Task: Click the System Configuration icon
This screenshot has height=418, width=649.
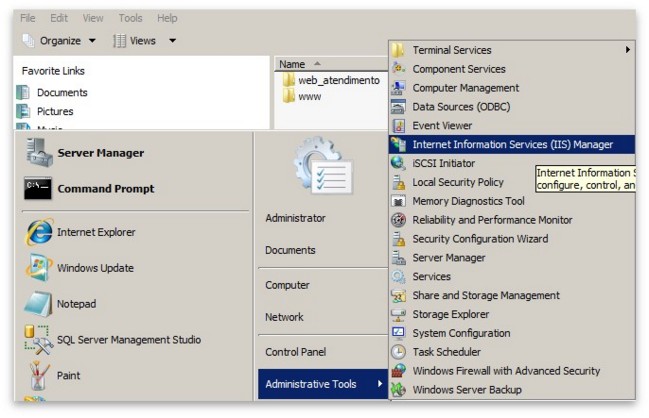Action: [x=398, y=333]
